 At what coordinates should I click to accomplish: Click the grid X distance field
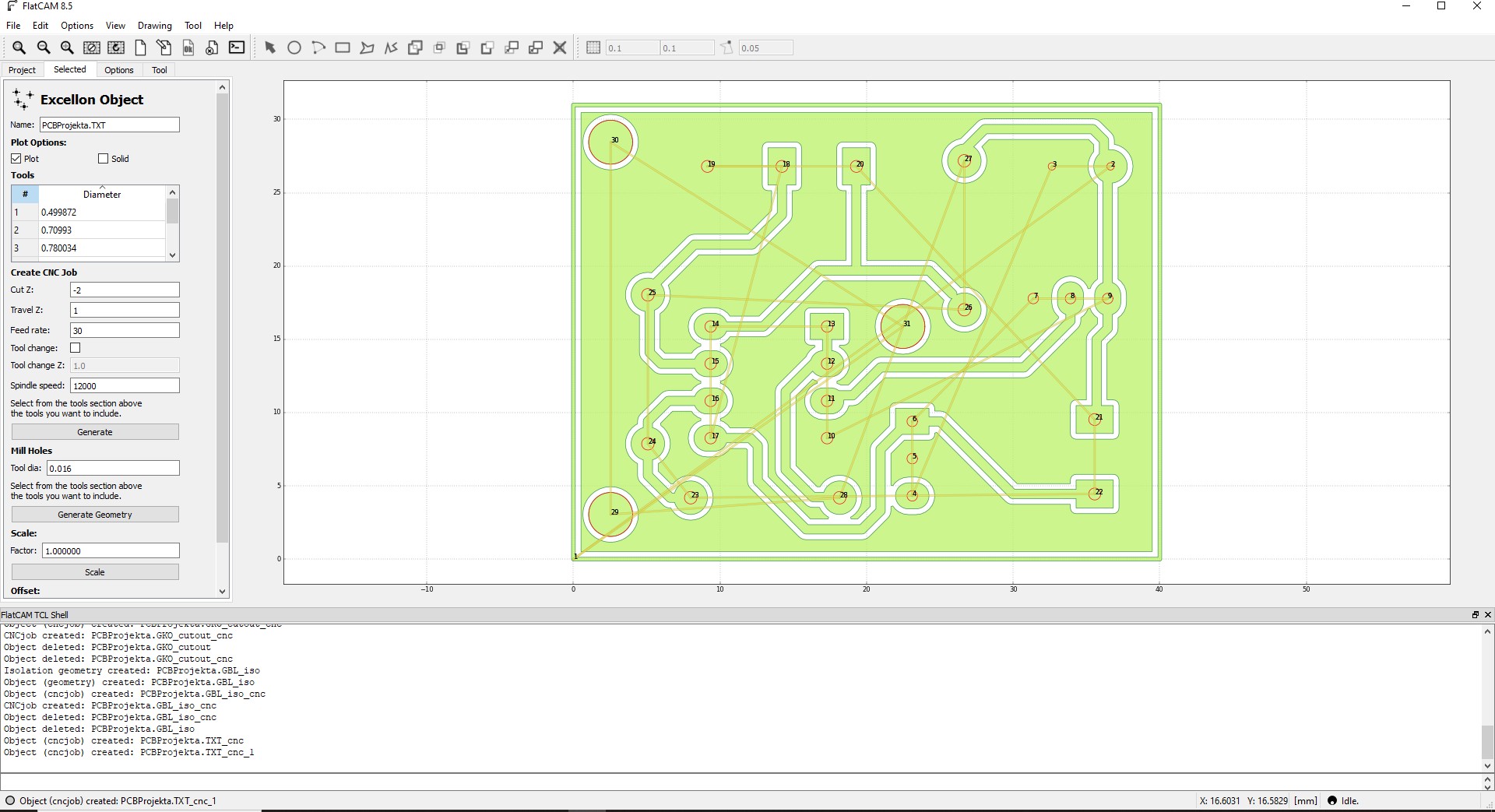coord(632,47)
